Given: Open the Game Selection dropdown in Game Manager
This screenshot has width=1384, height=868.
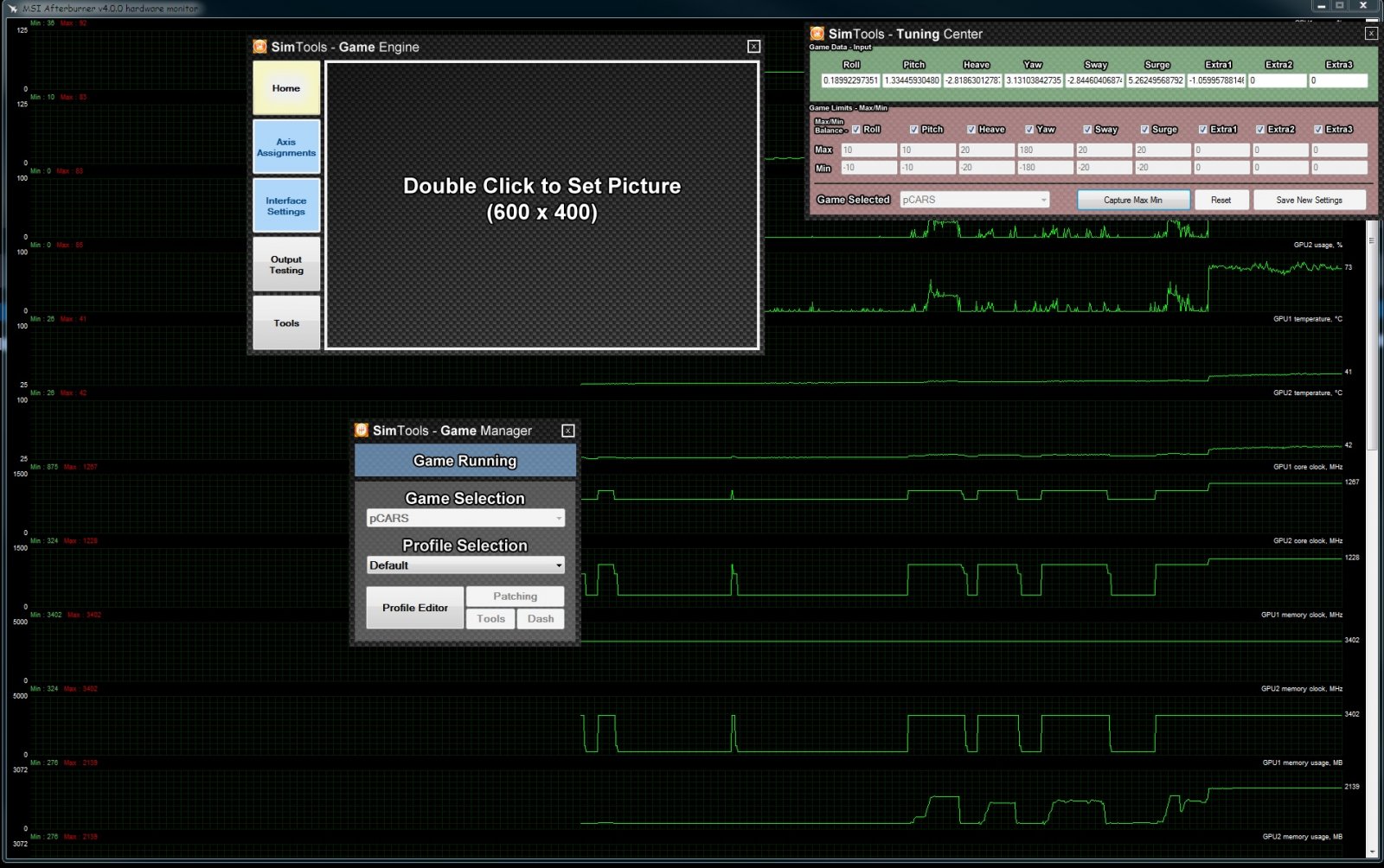Looking at the screenshot, I should (x=465, y=518).
